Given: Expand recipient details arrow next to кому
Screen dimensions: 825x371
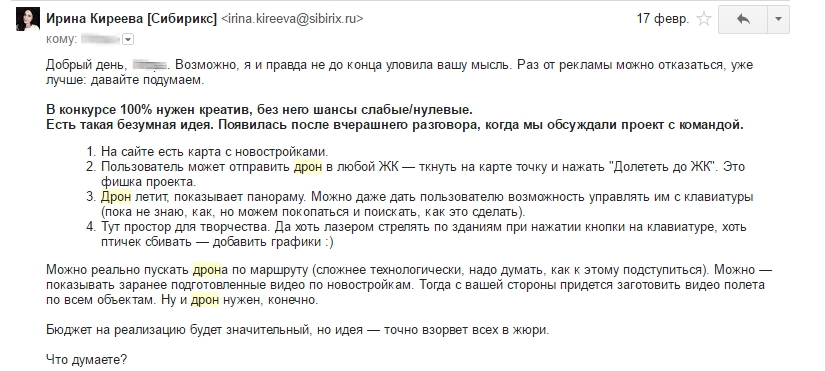Looking at the screenshot, I should (128, 39).
